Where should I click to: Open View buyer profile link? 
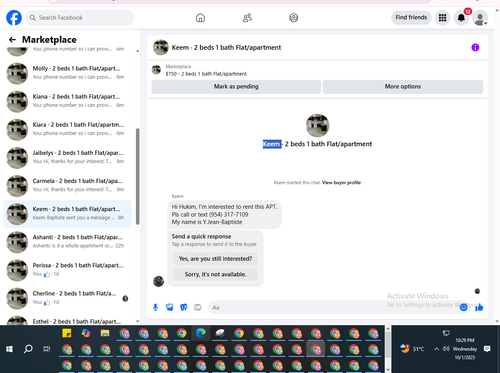(x=341, y=183)
